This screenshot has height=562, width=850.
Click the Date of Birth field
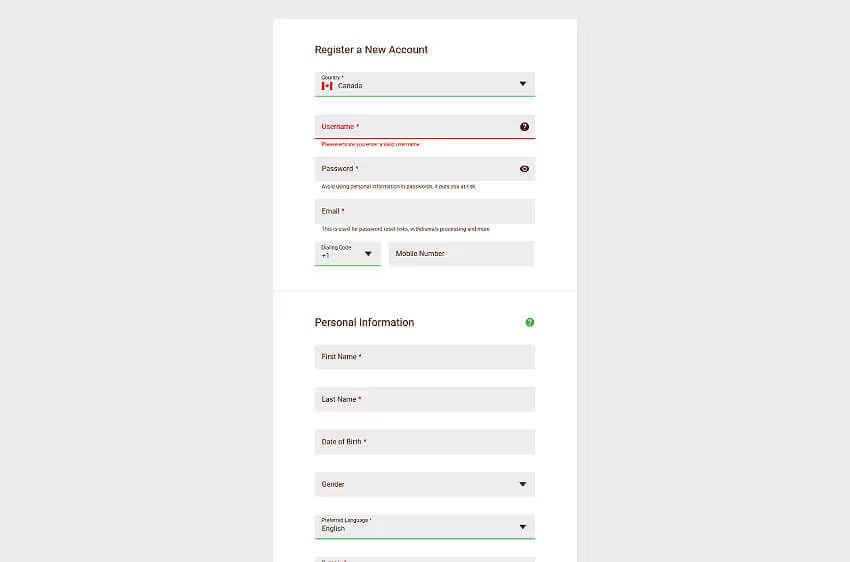tap(424, 442)
